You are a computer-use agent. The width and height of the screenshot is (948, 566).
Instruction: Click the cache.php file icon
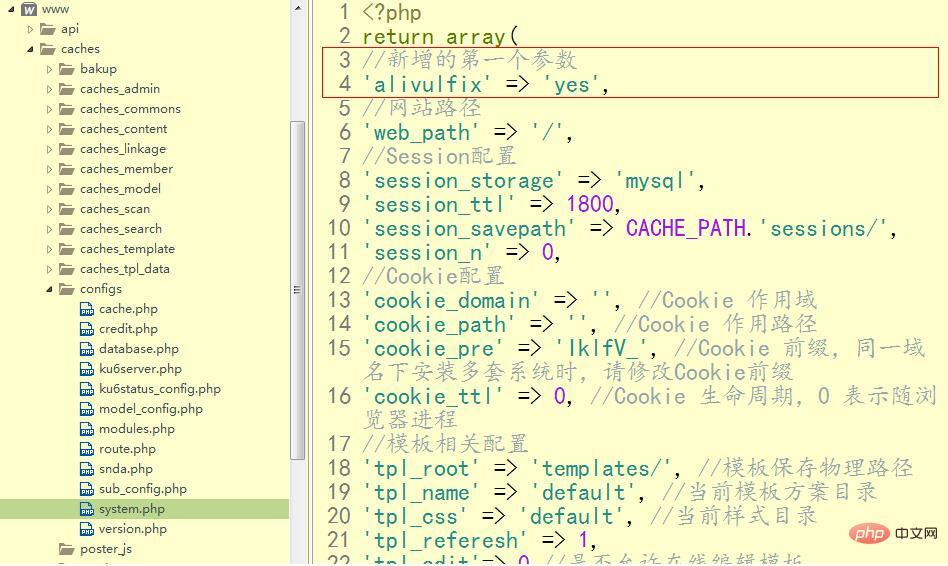(87, 309)
